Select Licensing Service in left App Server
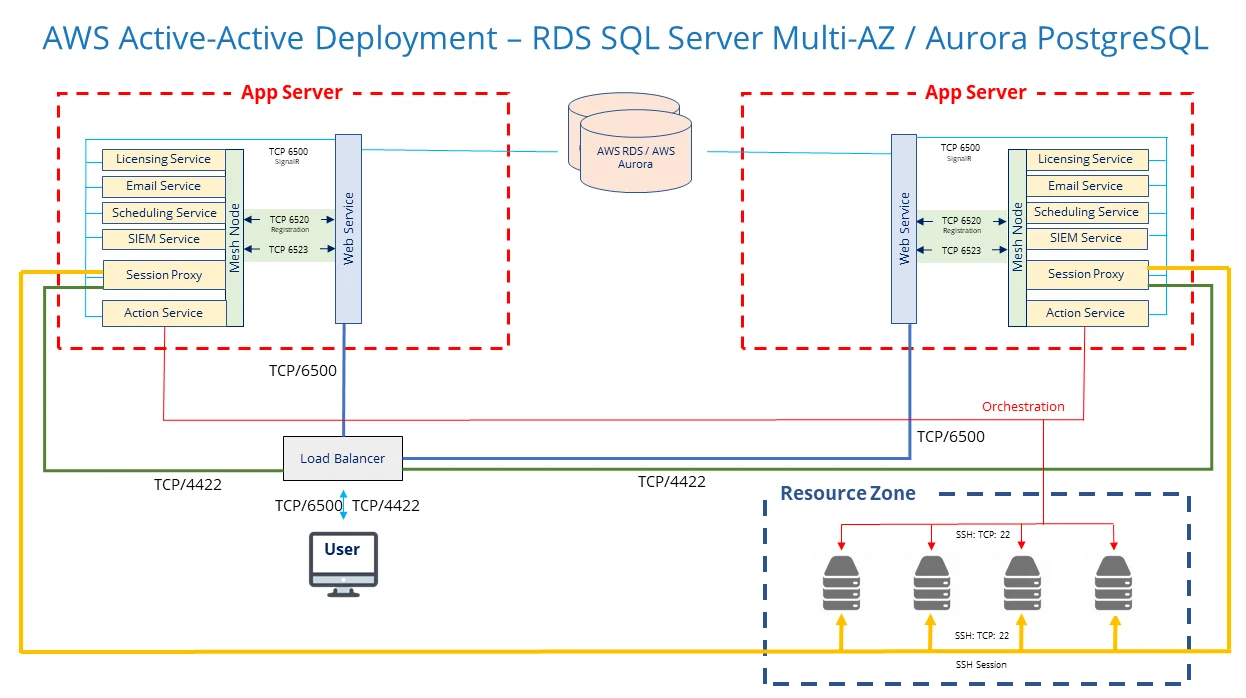 point(164,159)
